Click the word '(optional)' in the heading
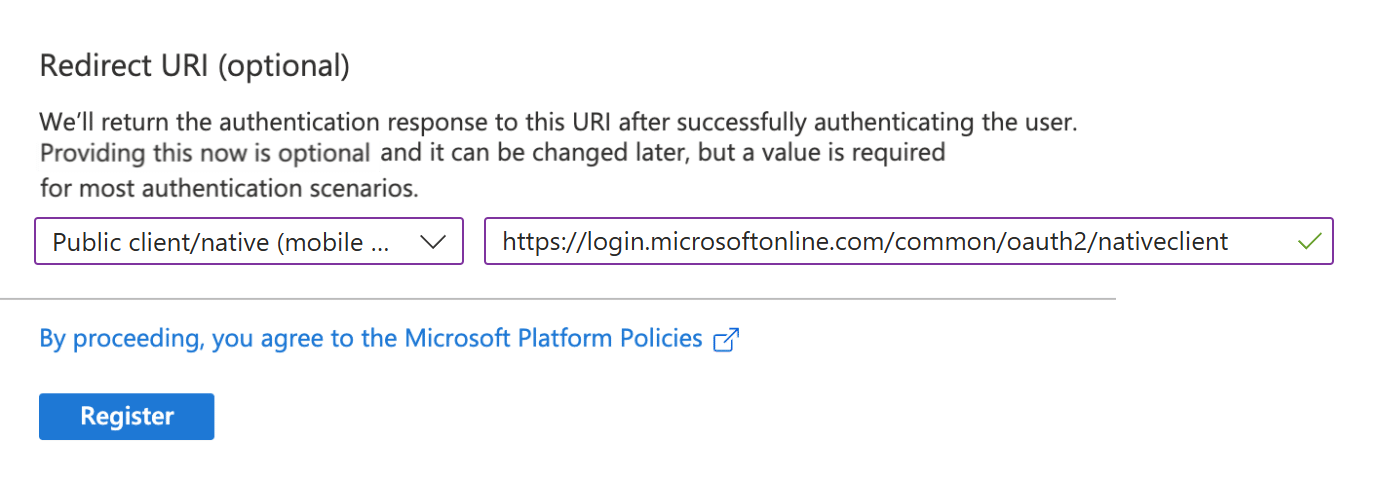 point(284,66)
